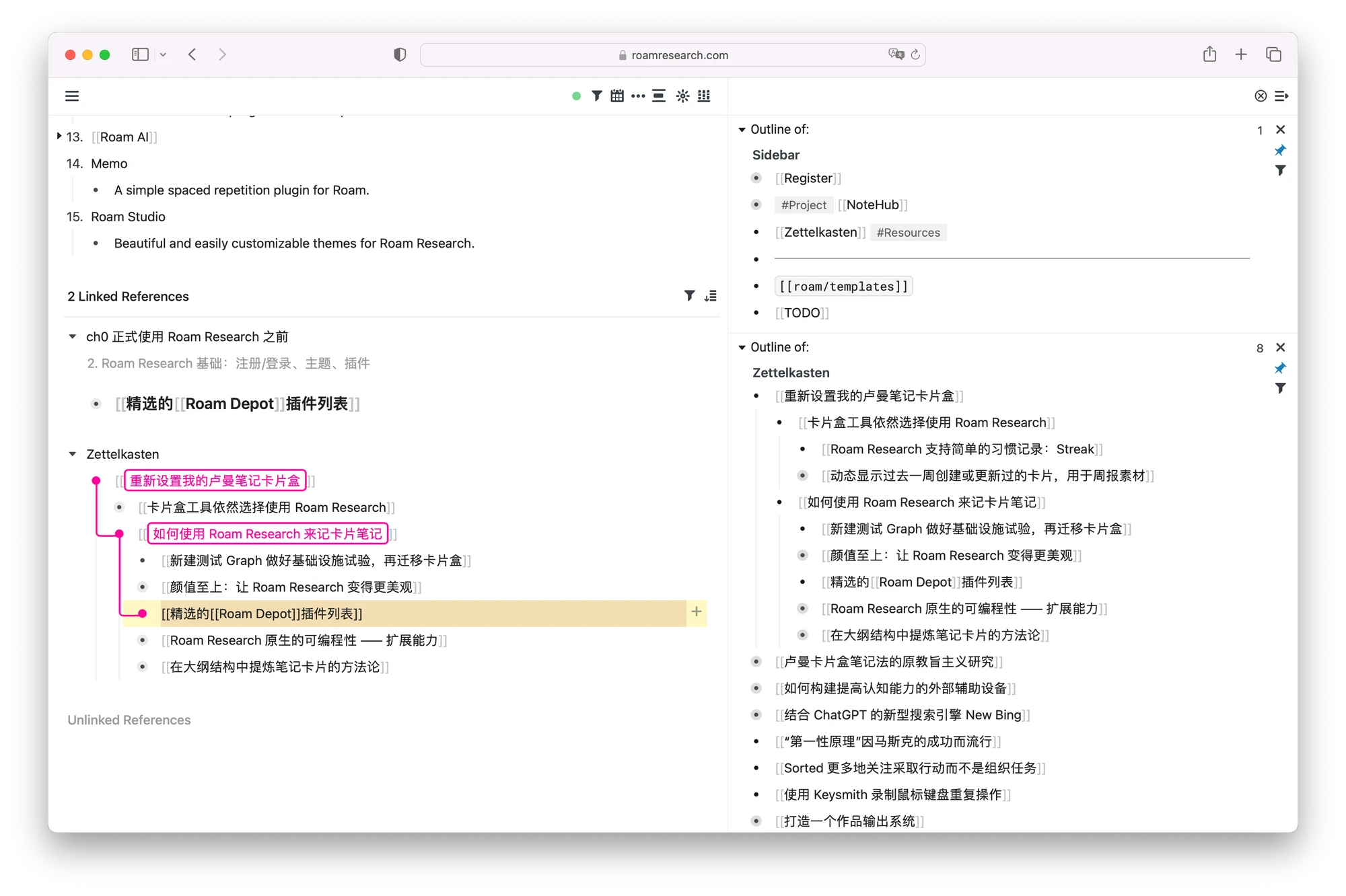Clear the right sidebar with circled X
Image resolution: width=1346 pixels, height=896 pixels.
tap(1261, 96)
